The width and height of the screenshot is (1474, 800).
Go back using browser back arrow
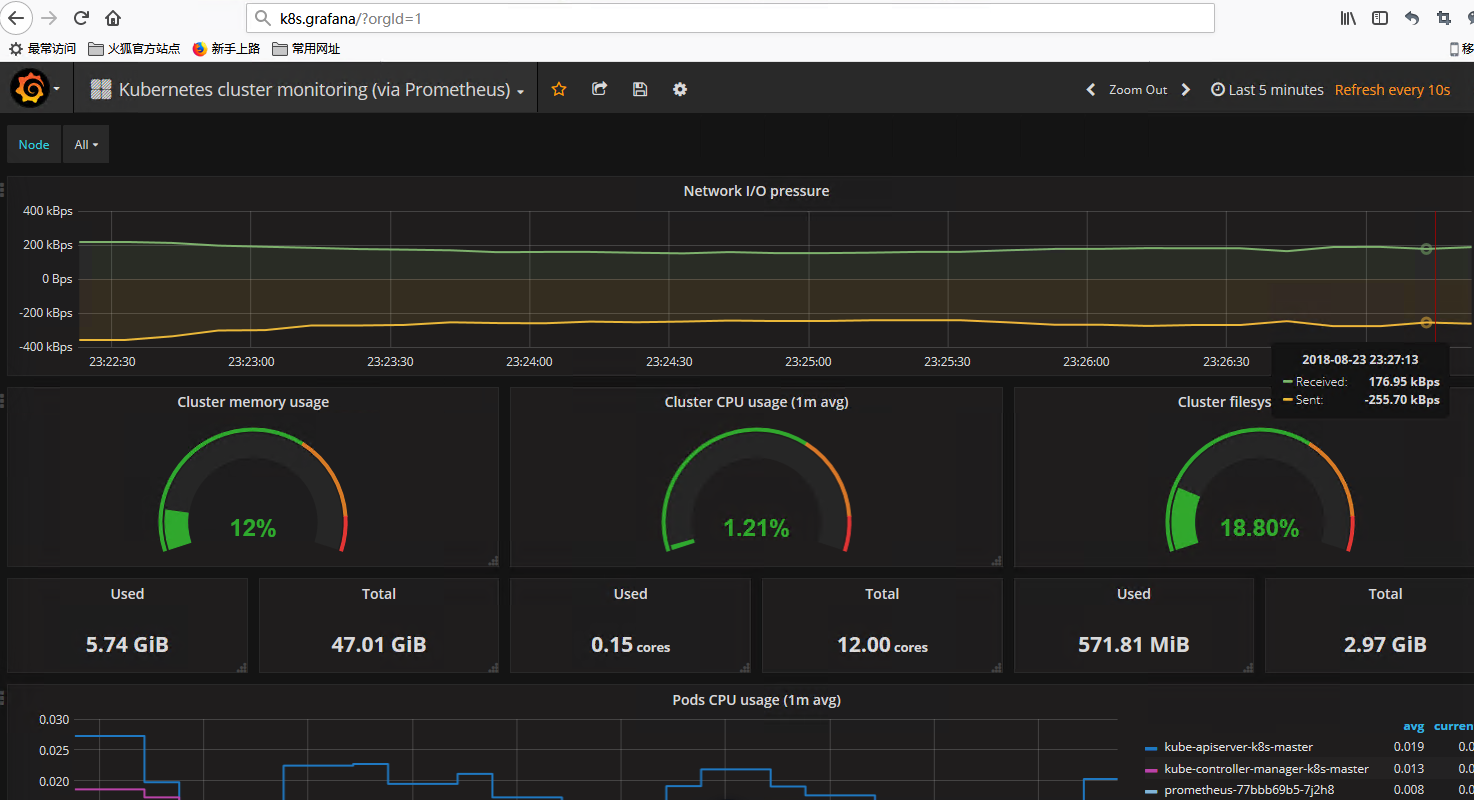pos(17,18)
